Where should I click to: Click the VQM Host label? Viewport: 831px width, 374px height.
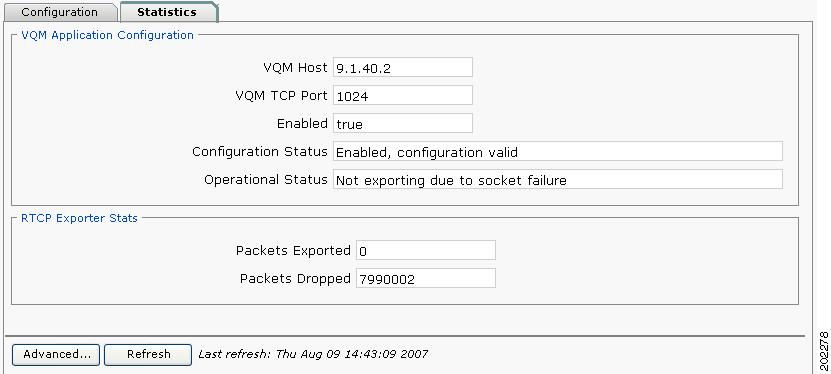coord(295,67)
